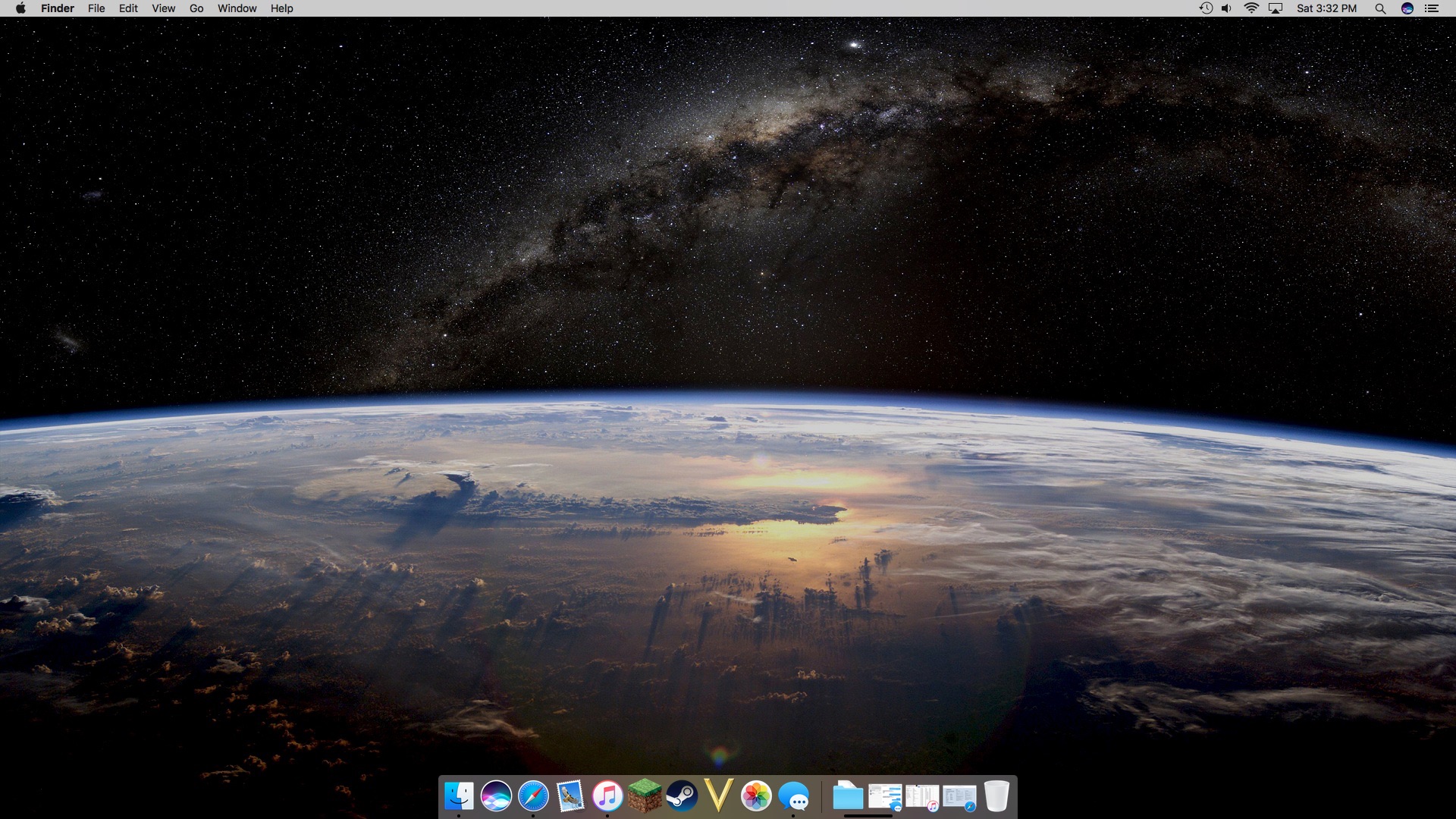
Task: Open the Wi-Fi status menu
Action: click(x=1252, y=8)
